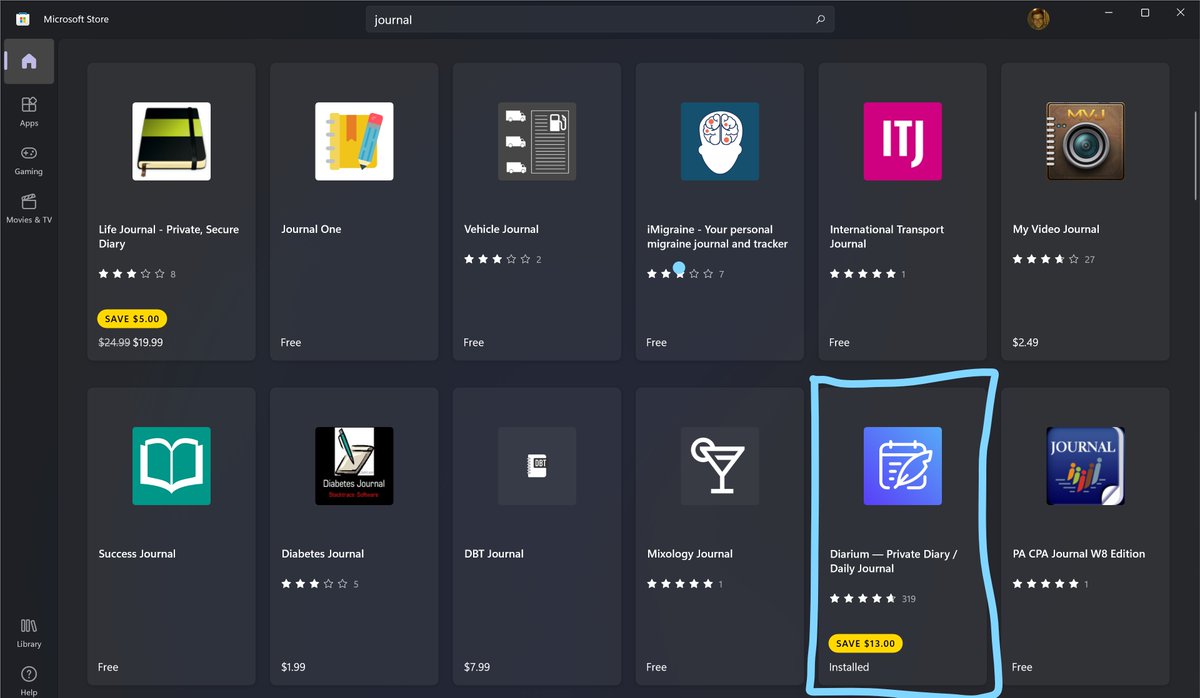Click the SAVE $13.00 badge on Diarium

(x=865, y=643)
